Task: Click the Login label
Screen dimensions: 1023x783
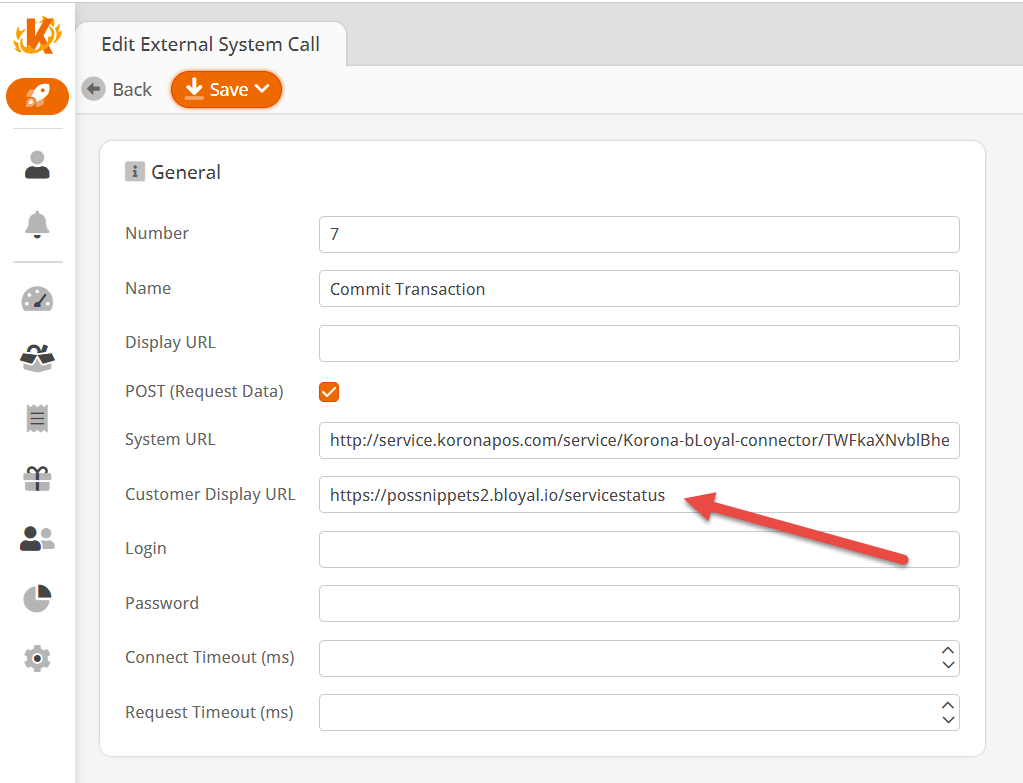Action: (145, 549)
